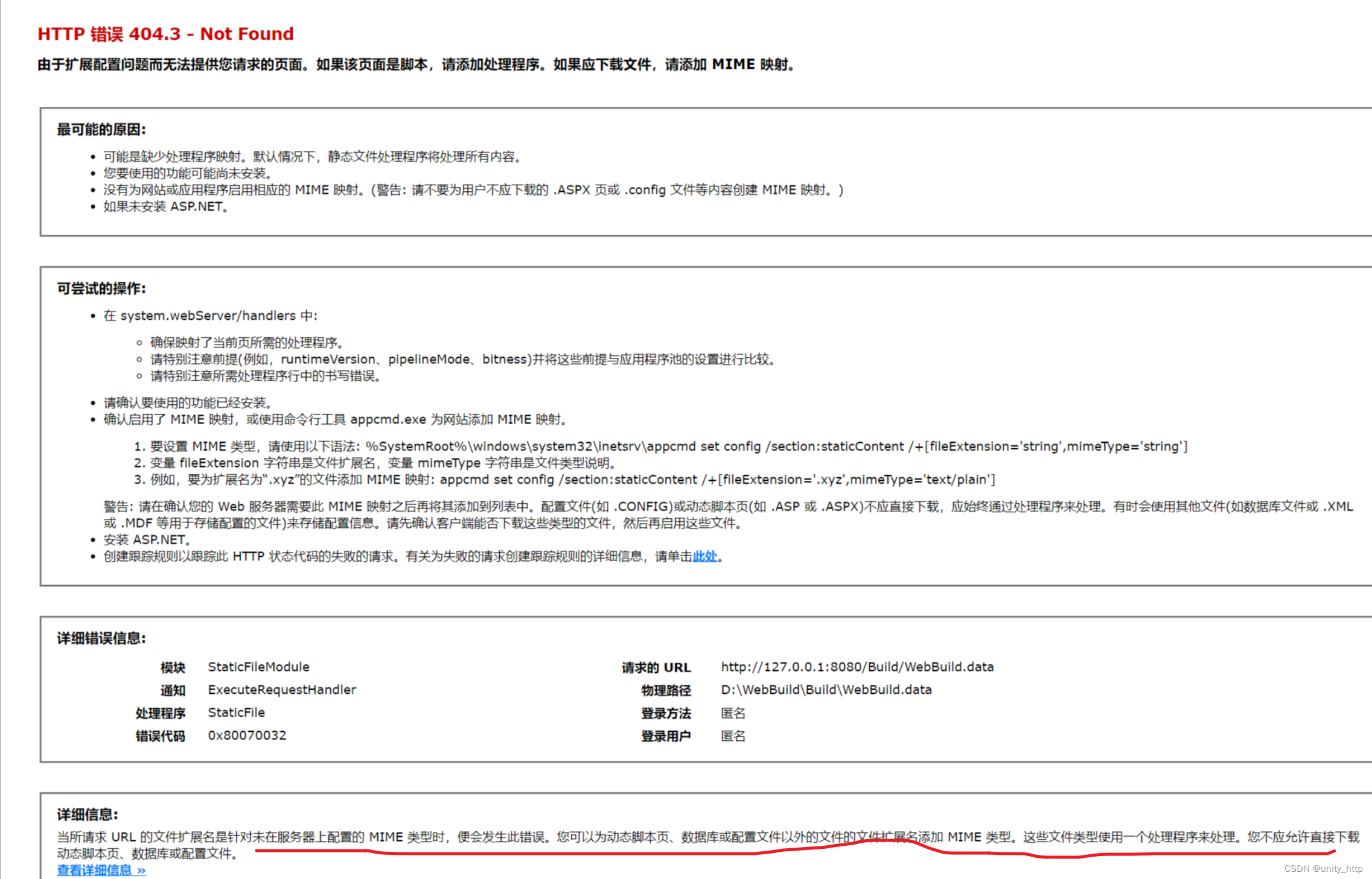Click the sub-bullet mentioning runtimeVersion and pipelineMode
The image size is (1372, 879).
click(x=462, y=360)
